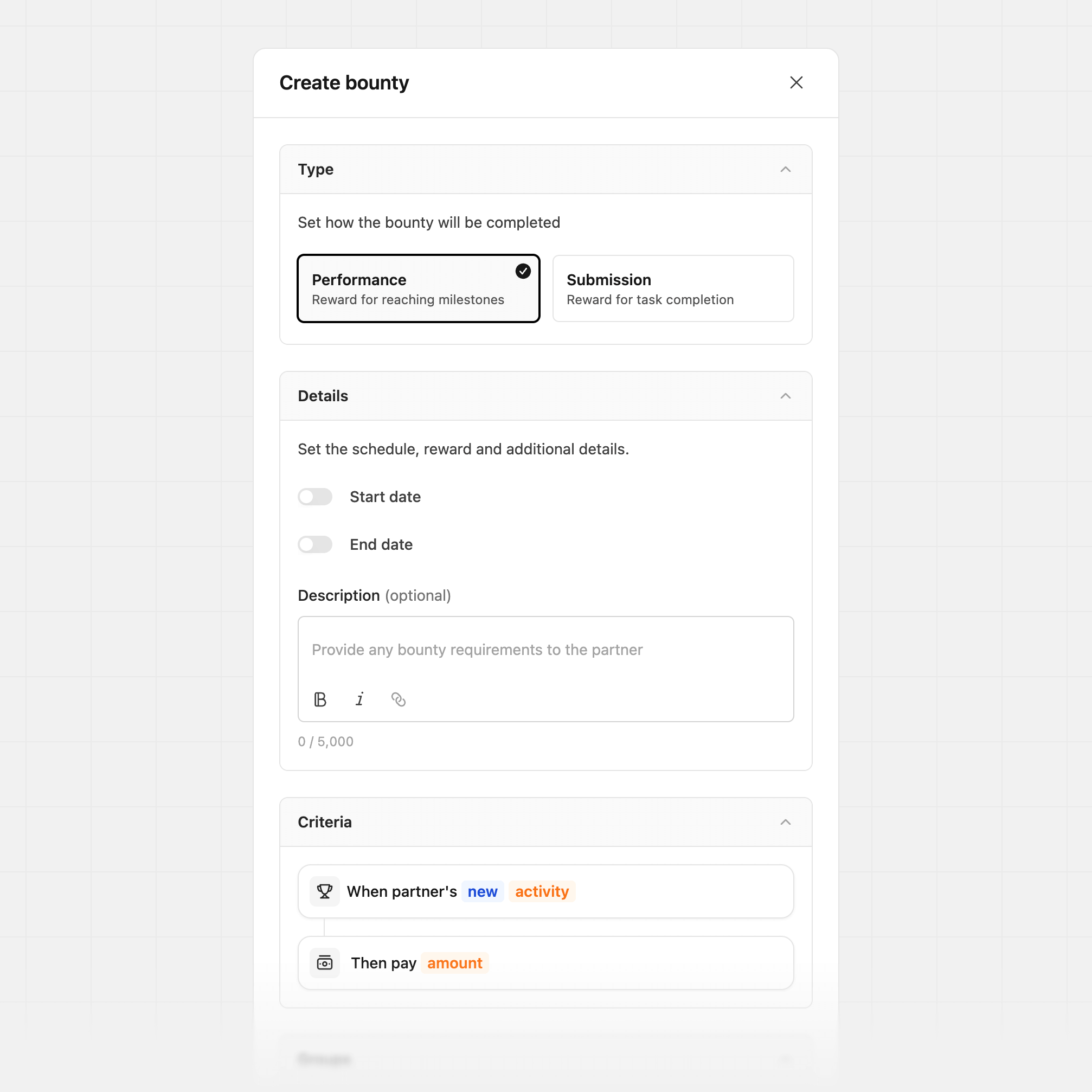Enable the Start date toggle
The height and width of the screenshot is (1092, 1092).
(315, 496)
